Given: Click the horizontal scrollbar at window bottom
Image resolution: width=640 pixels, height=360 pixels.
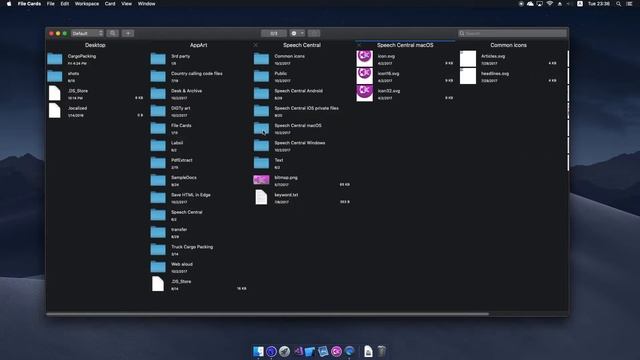Looking at the screenshot, I should (268, 314).
